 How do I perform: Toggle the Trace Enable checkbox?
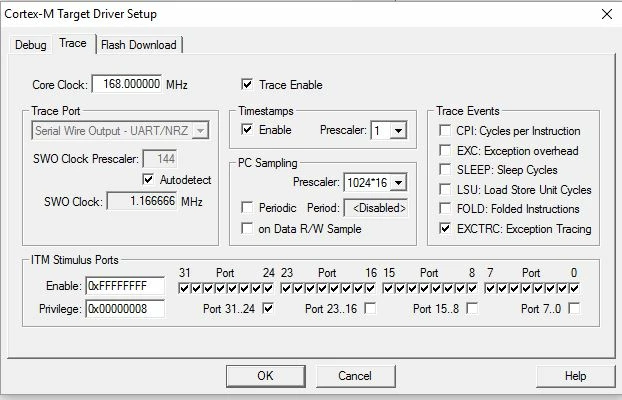pos(247,84)
